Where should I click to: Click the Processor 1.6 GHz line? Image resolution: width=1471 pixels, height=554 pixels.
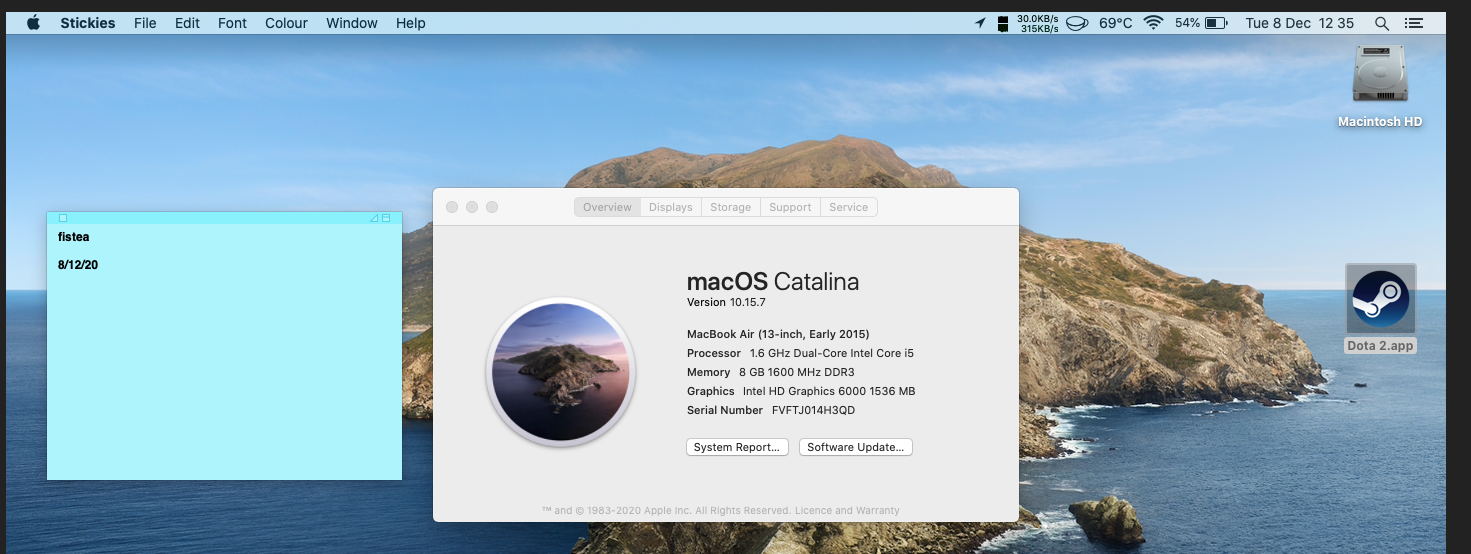pos(801,353)
